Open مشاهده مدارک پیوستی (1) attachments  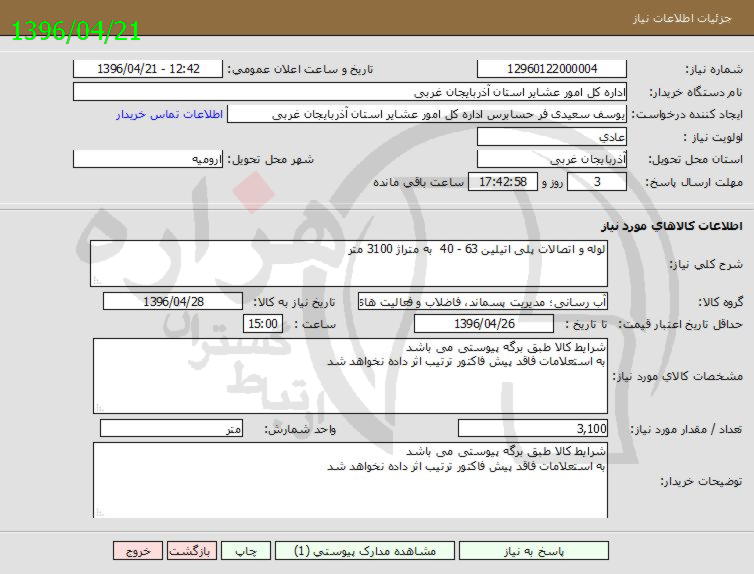pyautogui.click(x=364, y=551)
